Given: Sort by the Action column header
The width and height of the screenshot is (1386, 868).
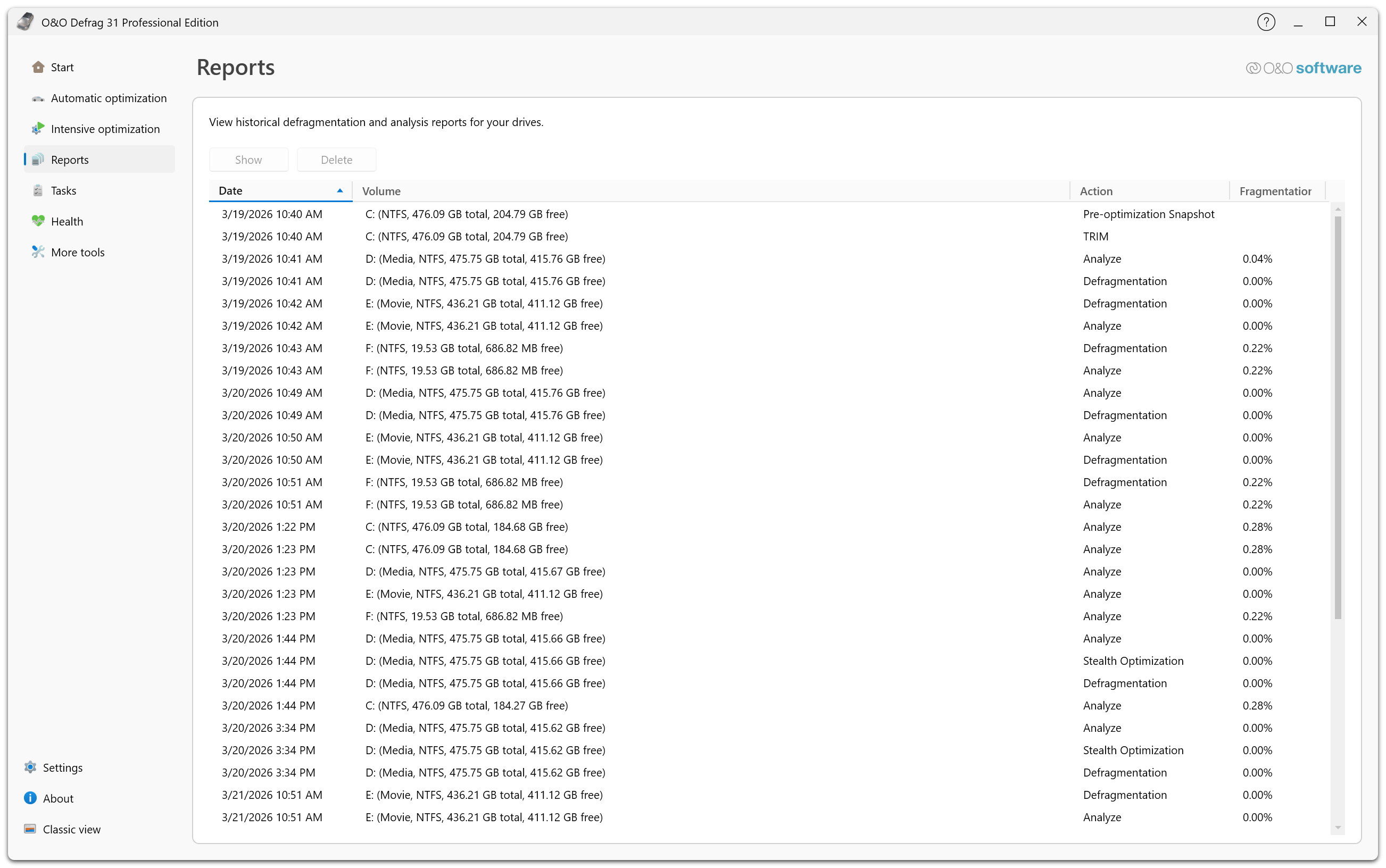Looking at the screenshot, I should pyautogui.click(x=1095, y=191).
